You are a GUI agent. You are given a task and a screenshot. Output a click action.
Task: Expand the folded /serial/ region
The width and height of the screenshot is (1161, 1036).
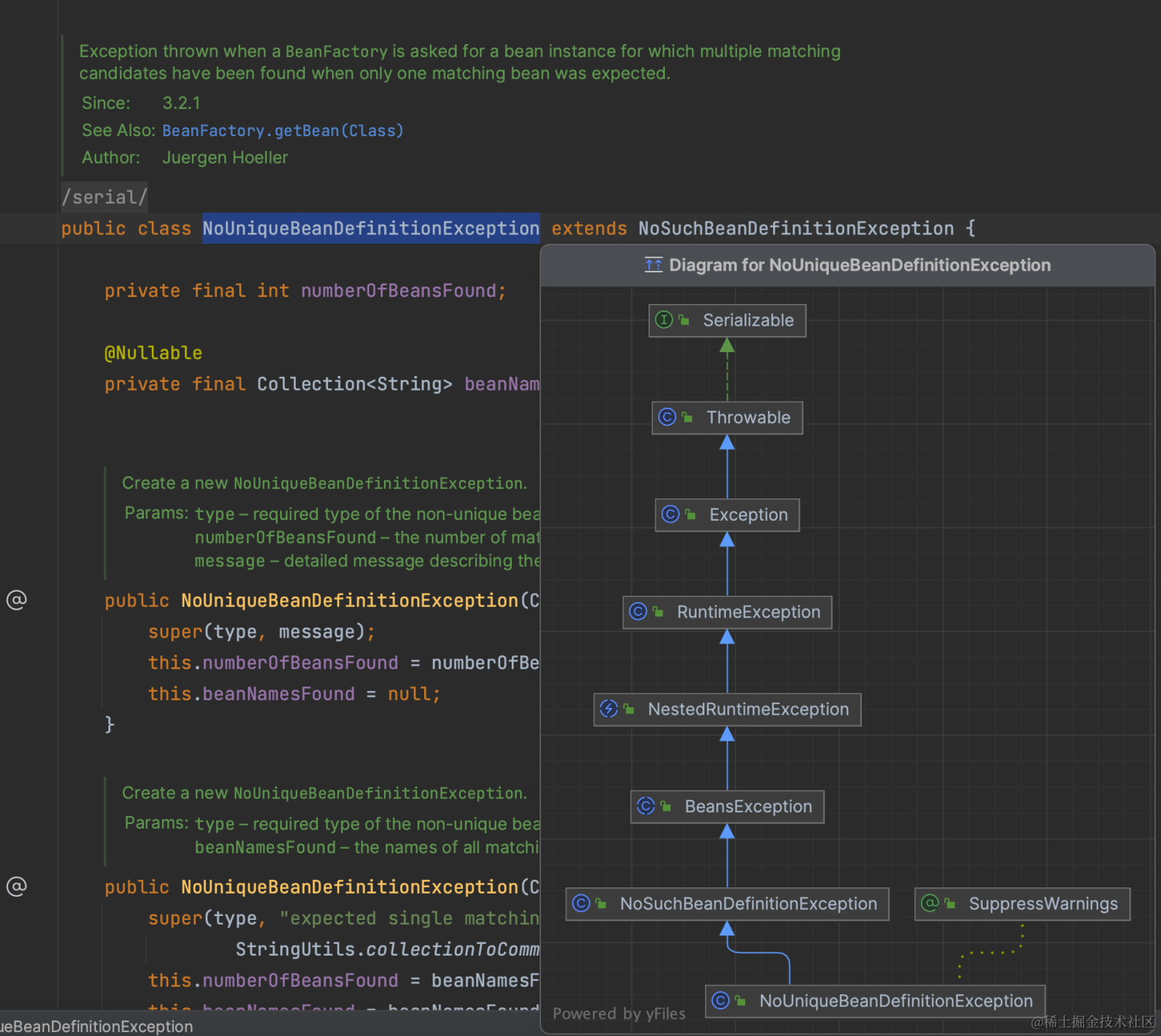coord(104,197)
